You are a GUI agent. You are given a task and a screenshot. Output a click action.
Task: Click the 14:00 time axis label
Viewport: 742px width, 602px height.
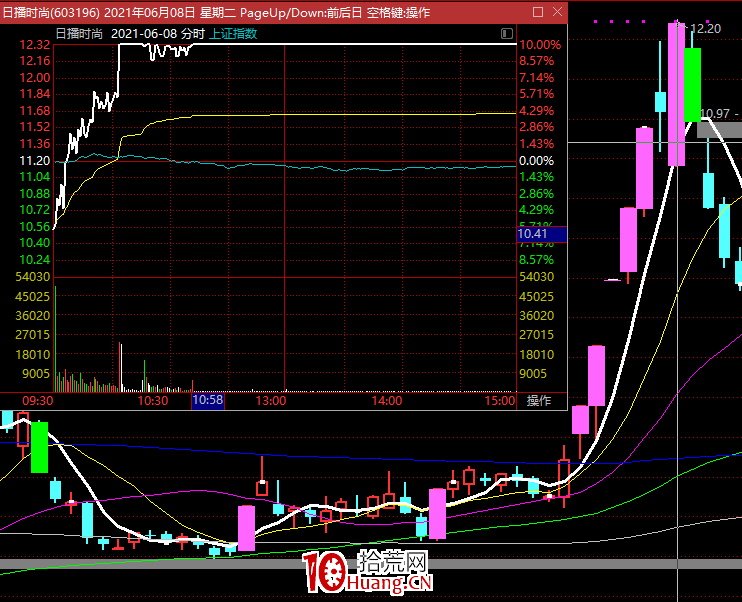[x=387, y=401]
